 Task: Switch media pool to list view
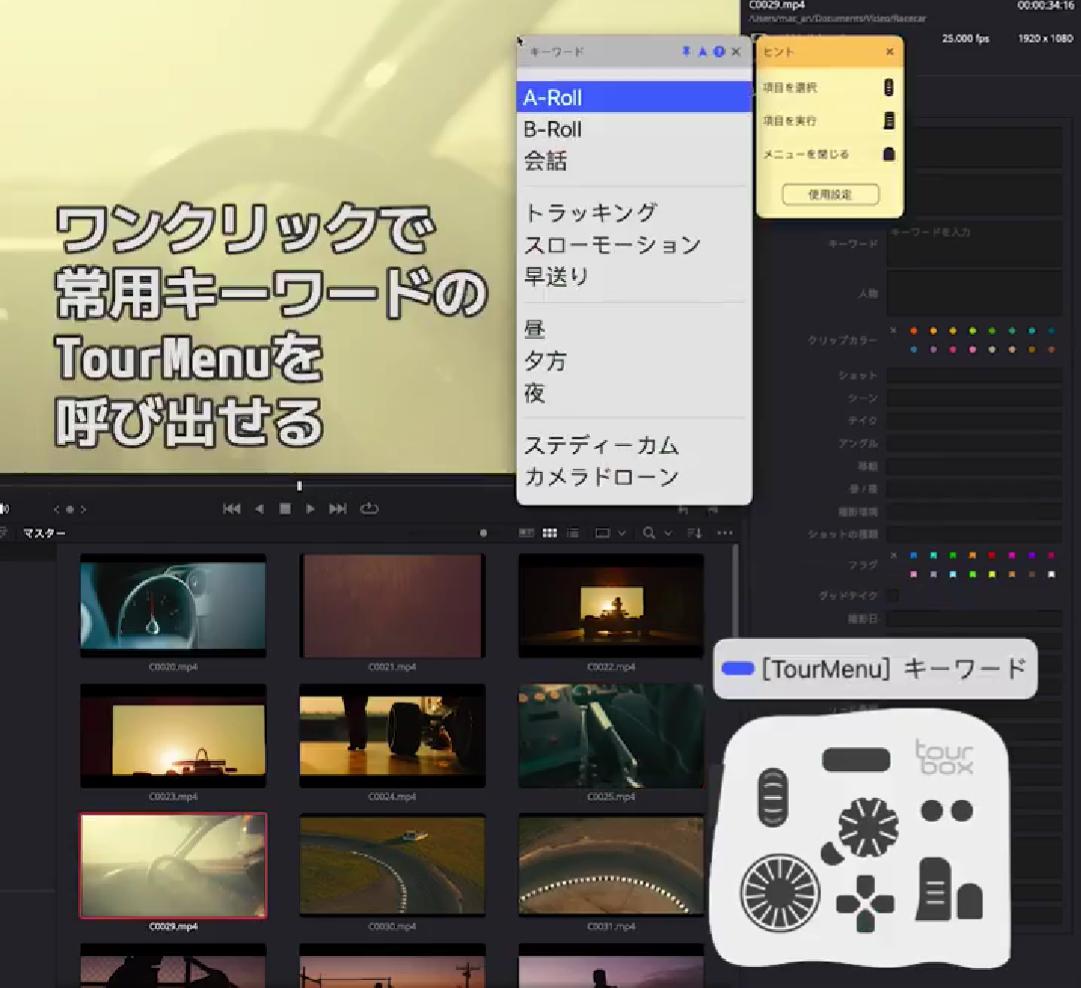click(573, 533)
